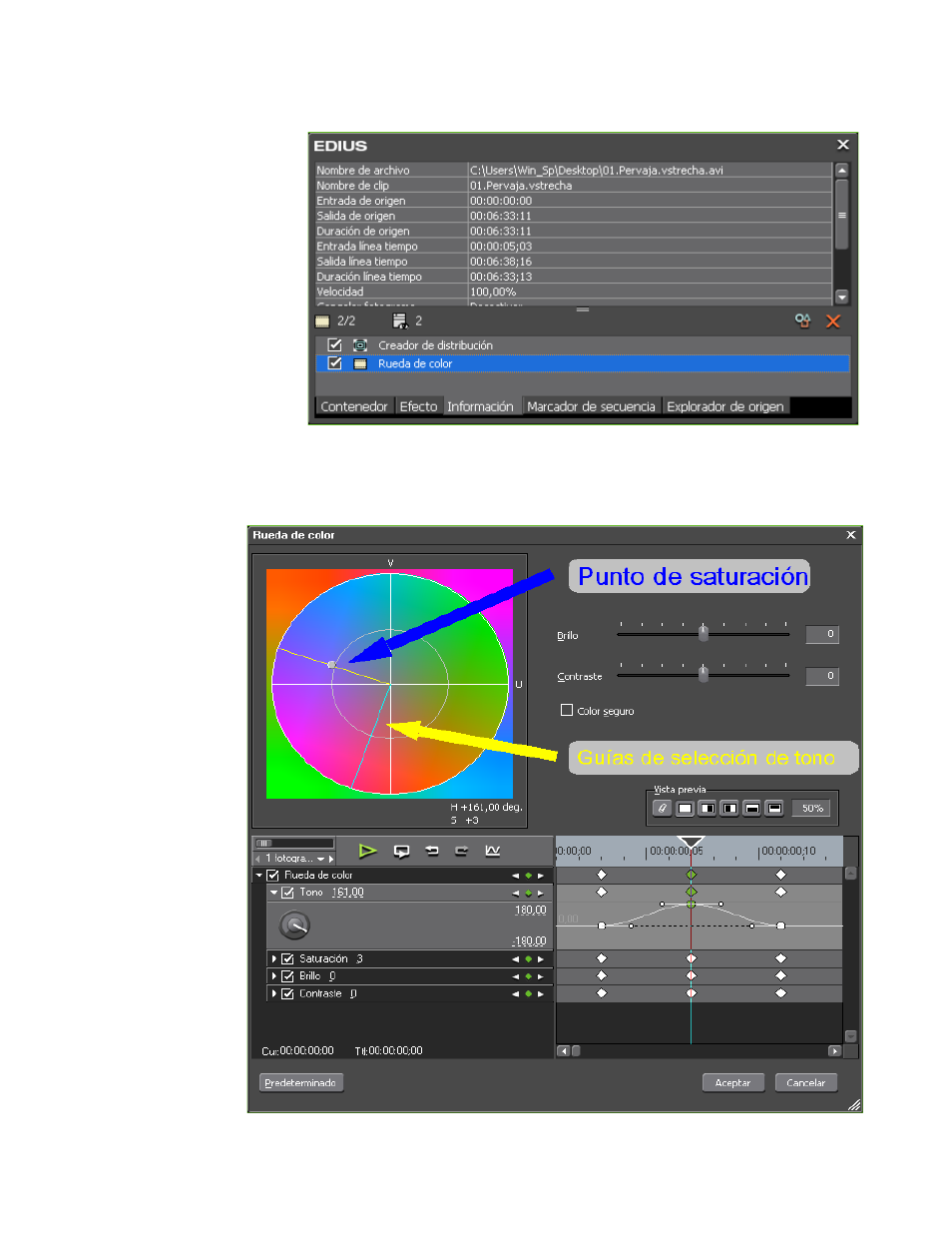Open the Marcador de secuencia tab
Image resolution: width=952 pixels, height=1233 pixels.
pos(591,406)
